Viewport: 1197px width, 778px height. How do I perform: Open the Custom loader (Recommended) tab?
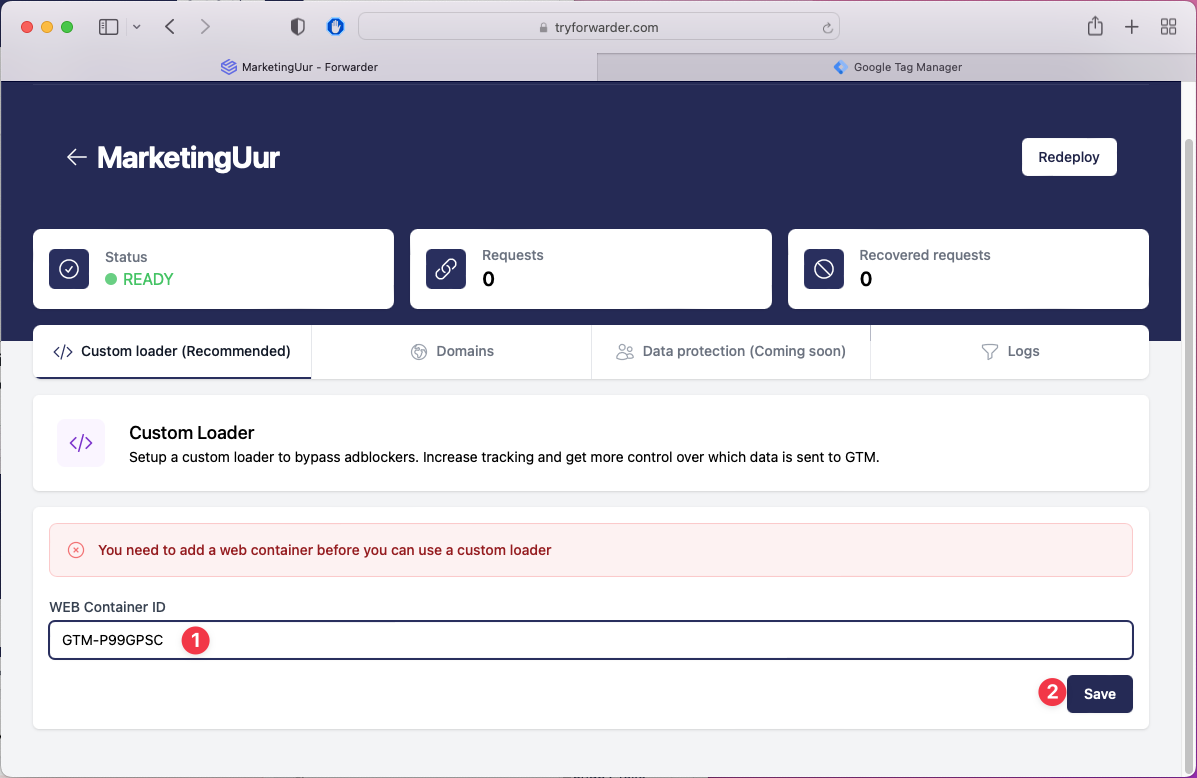[x=172, y=351]
